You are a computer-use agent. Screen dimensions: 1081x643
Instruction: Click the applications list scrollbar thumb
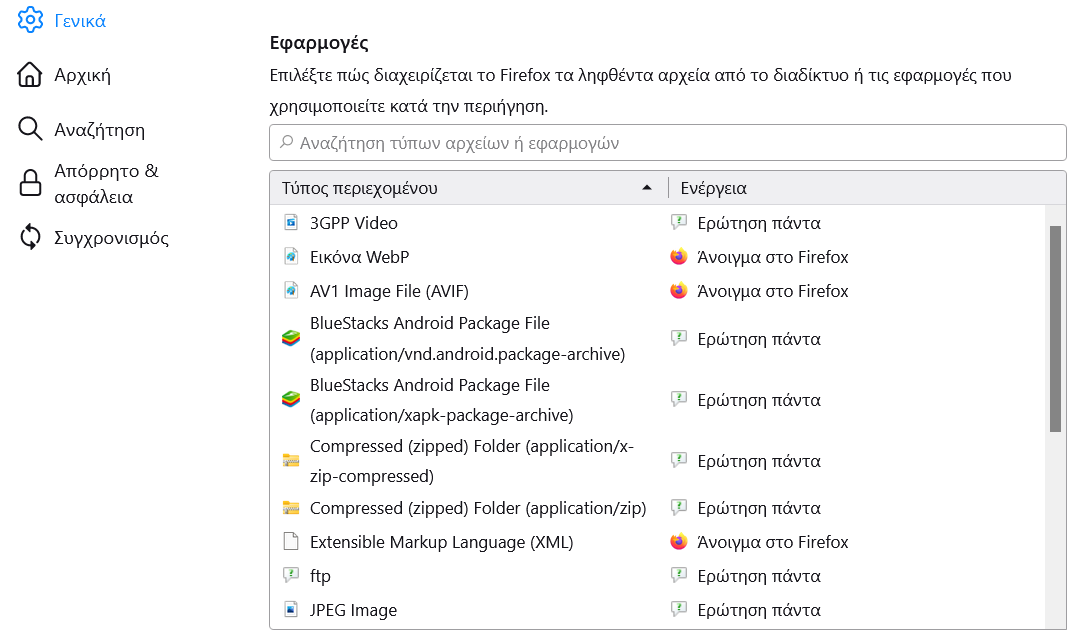click(1055, 329)
